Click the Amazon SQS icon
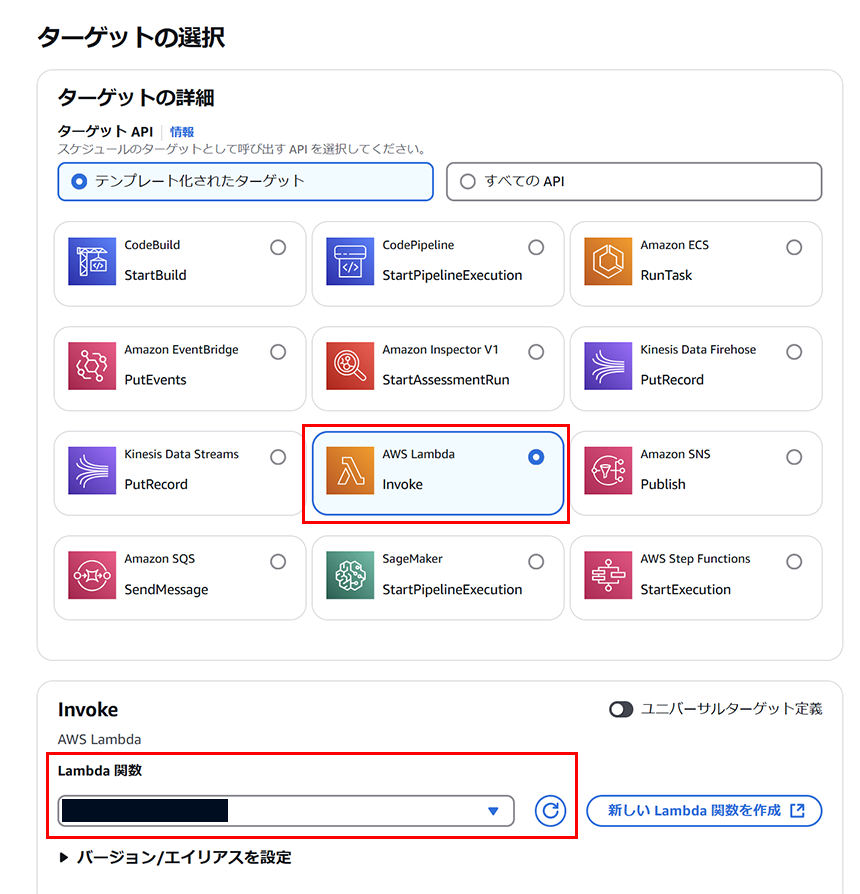The image size is (860, 894). pyautogui.click(x=92, y=575)
